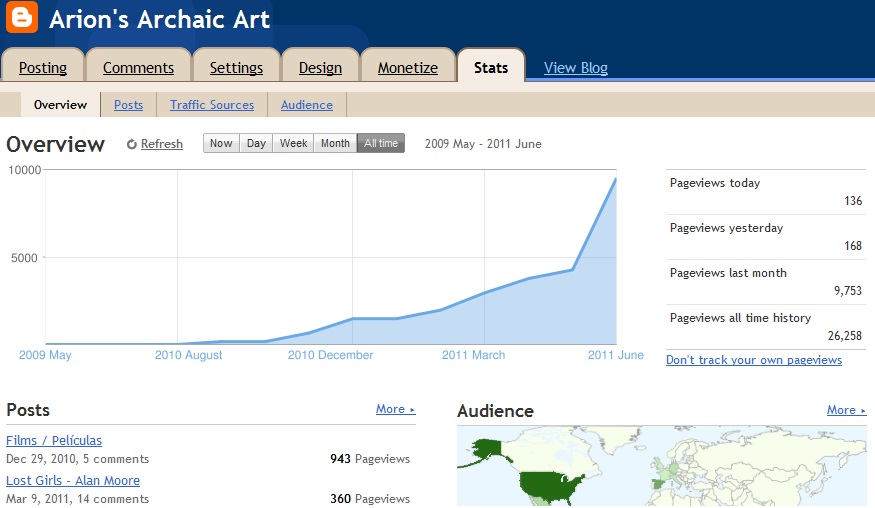Click the Overview page heading

[x=55, y=144]
